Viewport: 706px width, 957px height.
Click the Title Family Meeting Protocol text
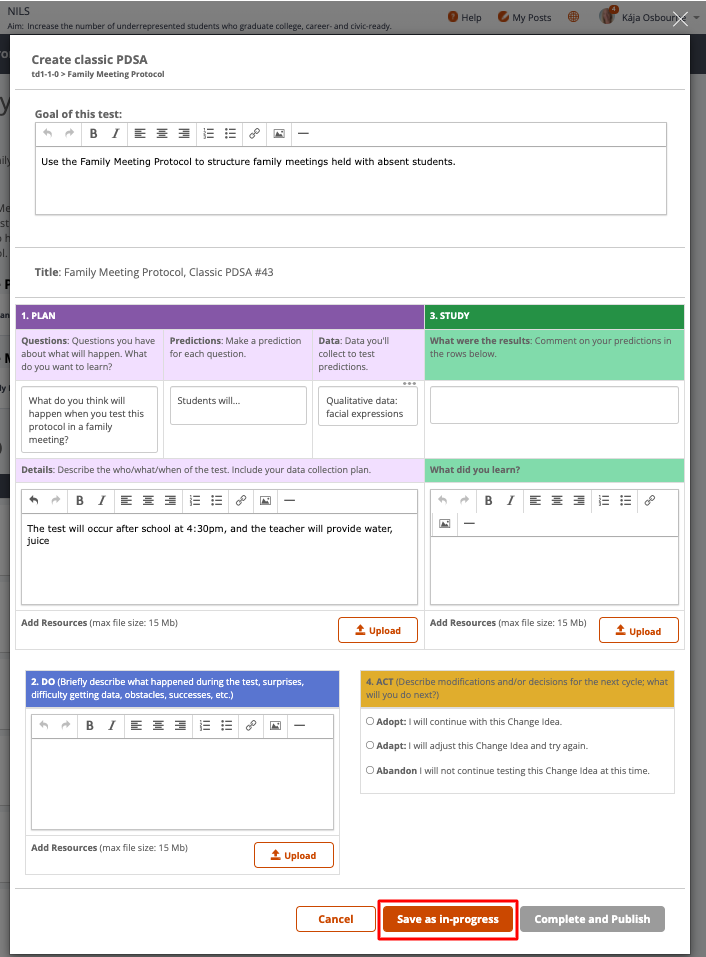(154, 272)
